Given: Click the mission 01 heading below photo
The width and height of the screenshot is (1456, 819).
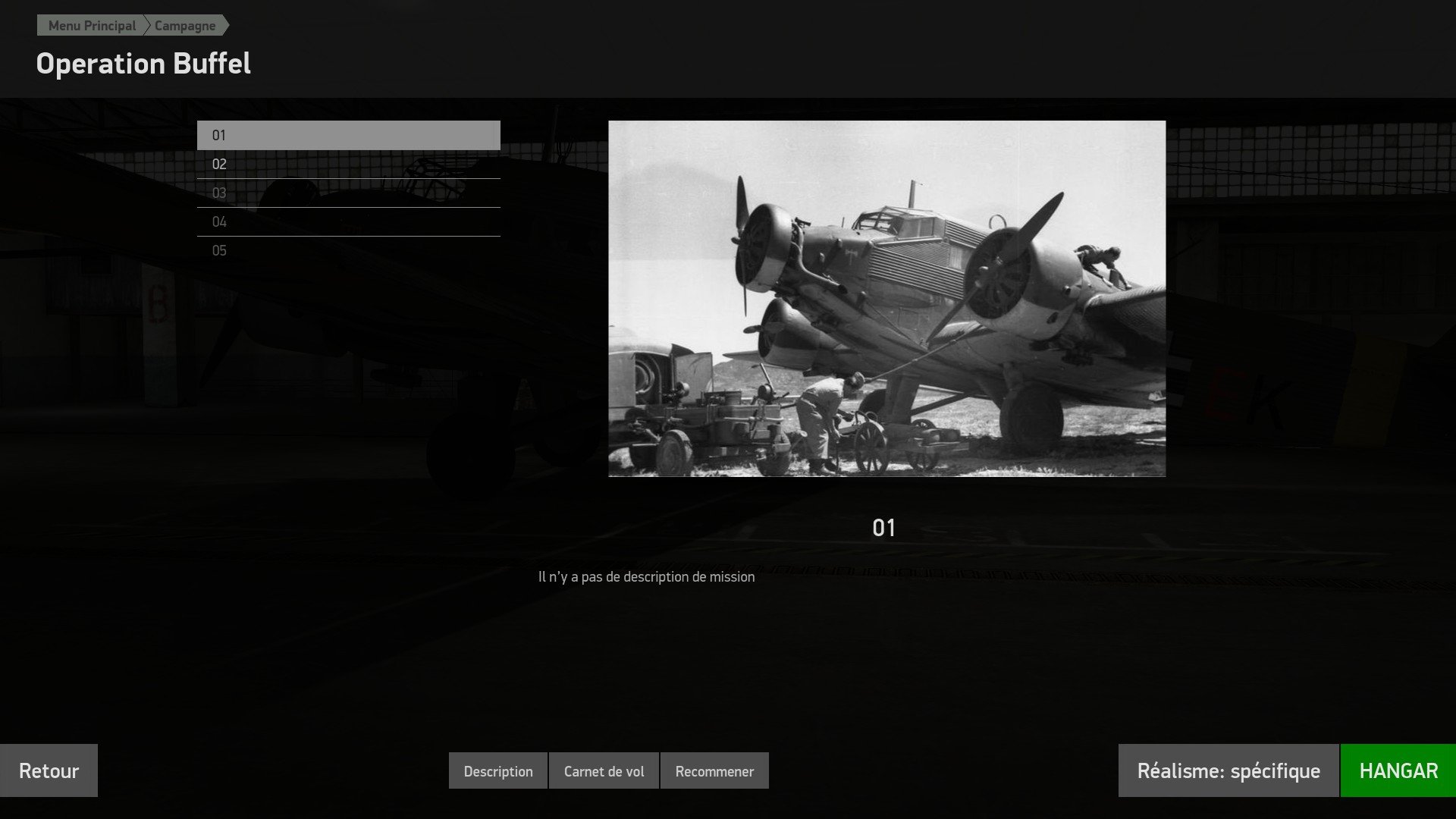Looking at the screenshot, I should click(884, 528).
